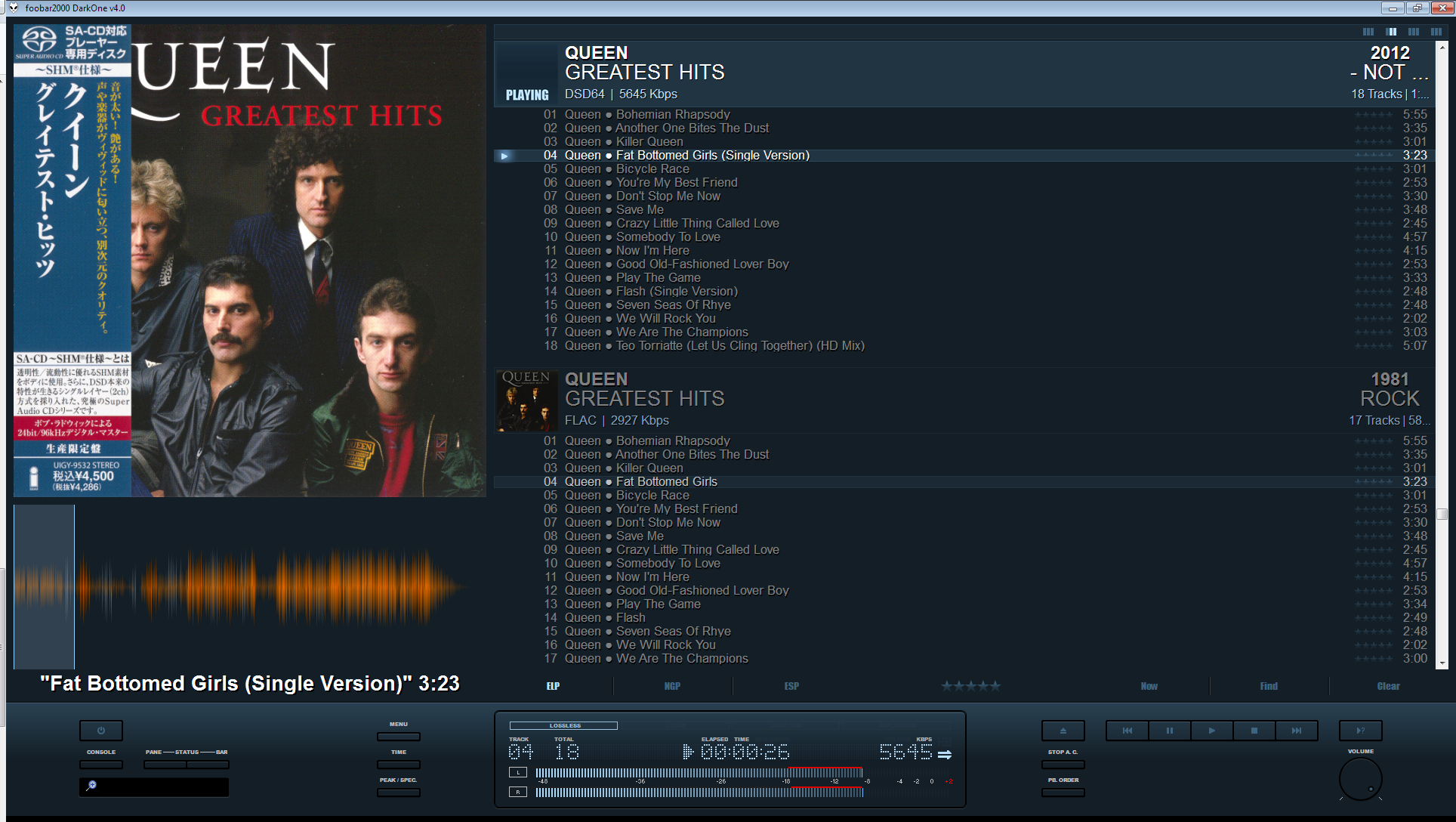Image resolution: width=1456 pixels, height=822 pixels.
Task: Toggle the button beneath the PANE label
Action: (x=165, y=765)
